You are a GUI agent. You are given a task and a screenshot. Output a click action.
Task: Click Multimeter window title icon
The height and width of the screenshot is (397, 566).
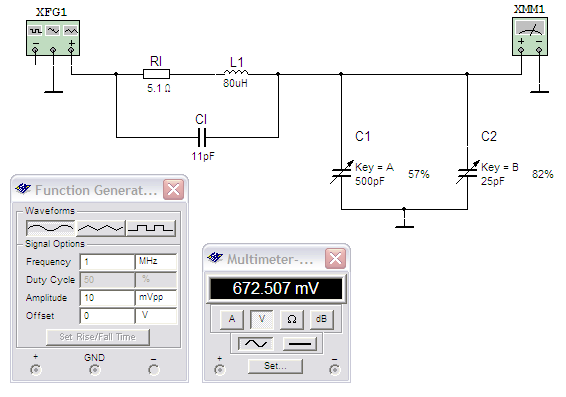215,258
